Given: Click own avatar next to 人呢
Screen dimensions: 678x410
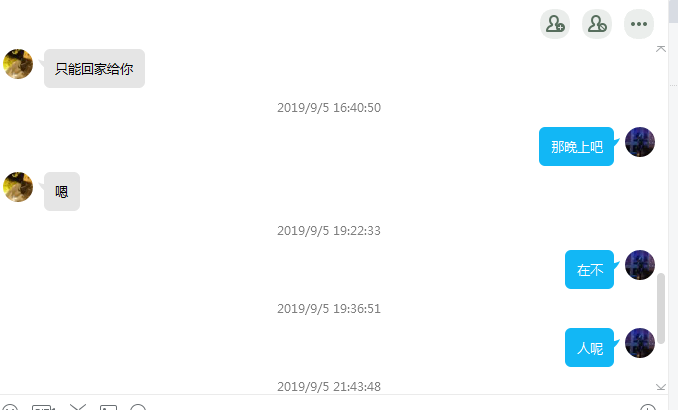Looking at the screenshot, I should pyautogui.click(x=640, y=343).
